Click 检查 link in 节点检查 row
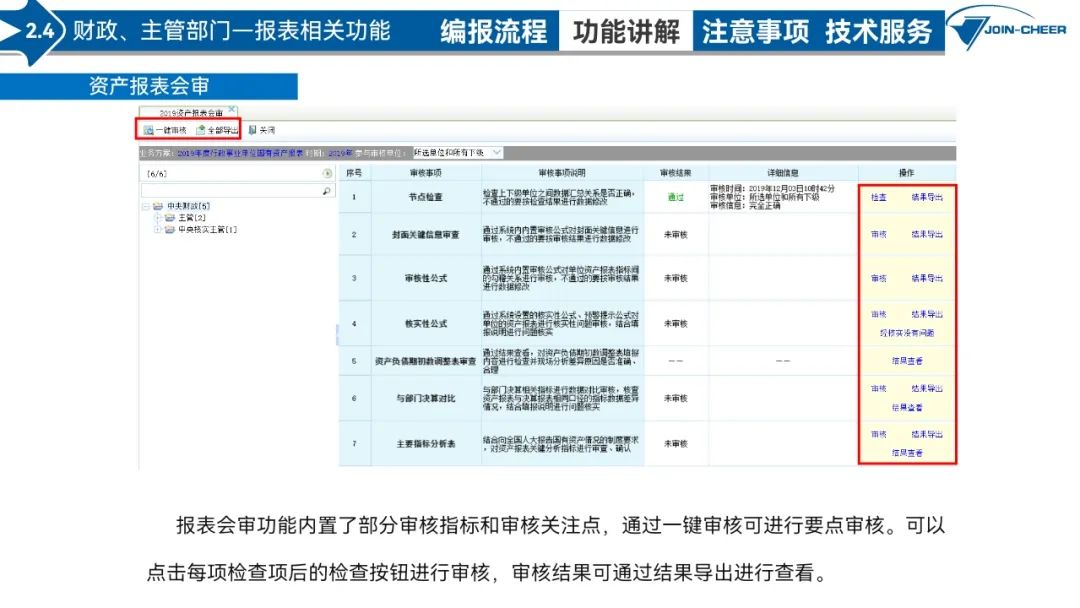The image size is (1080, 608). click(878, 197)
